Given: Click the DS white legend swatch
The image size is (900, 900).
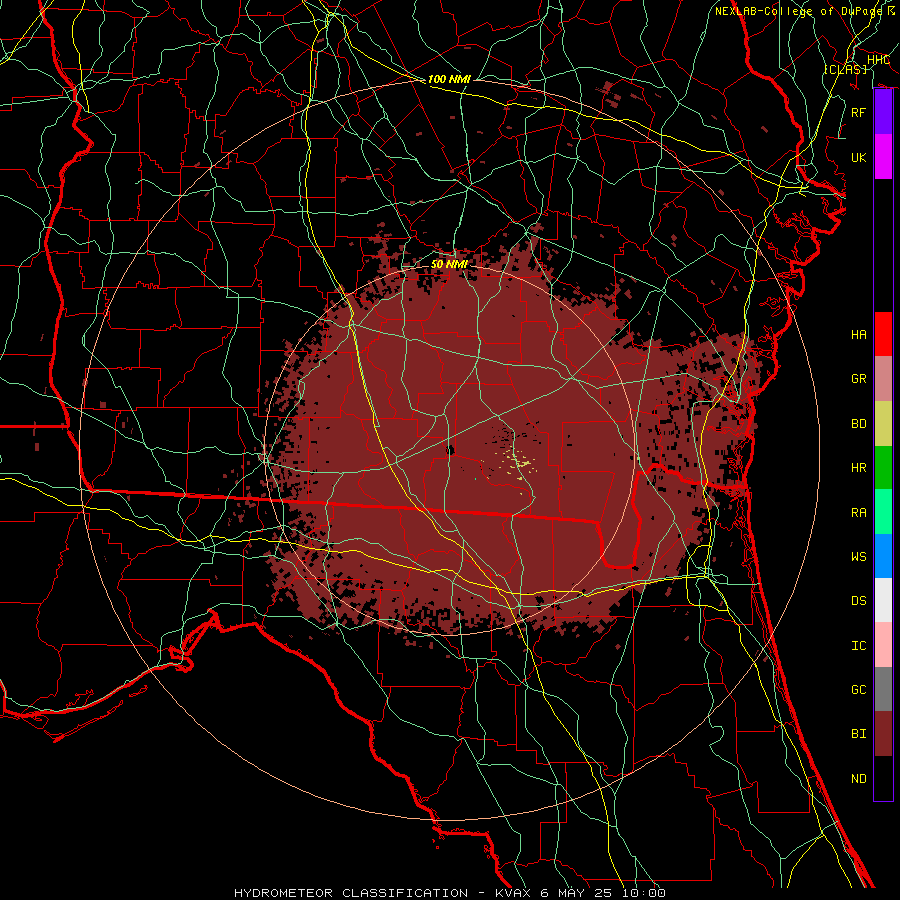Looking at the screenshot, I should tap(883, 600).
